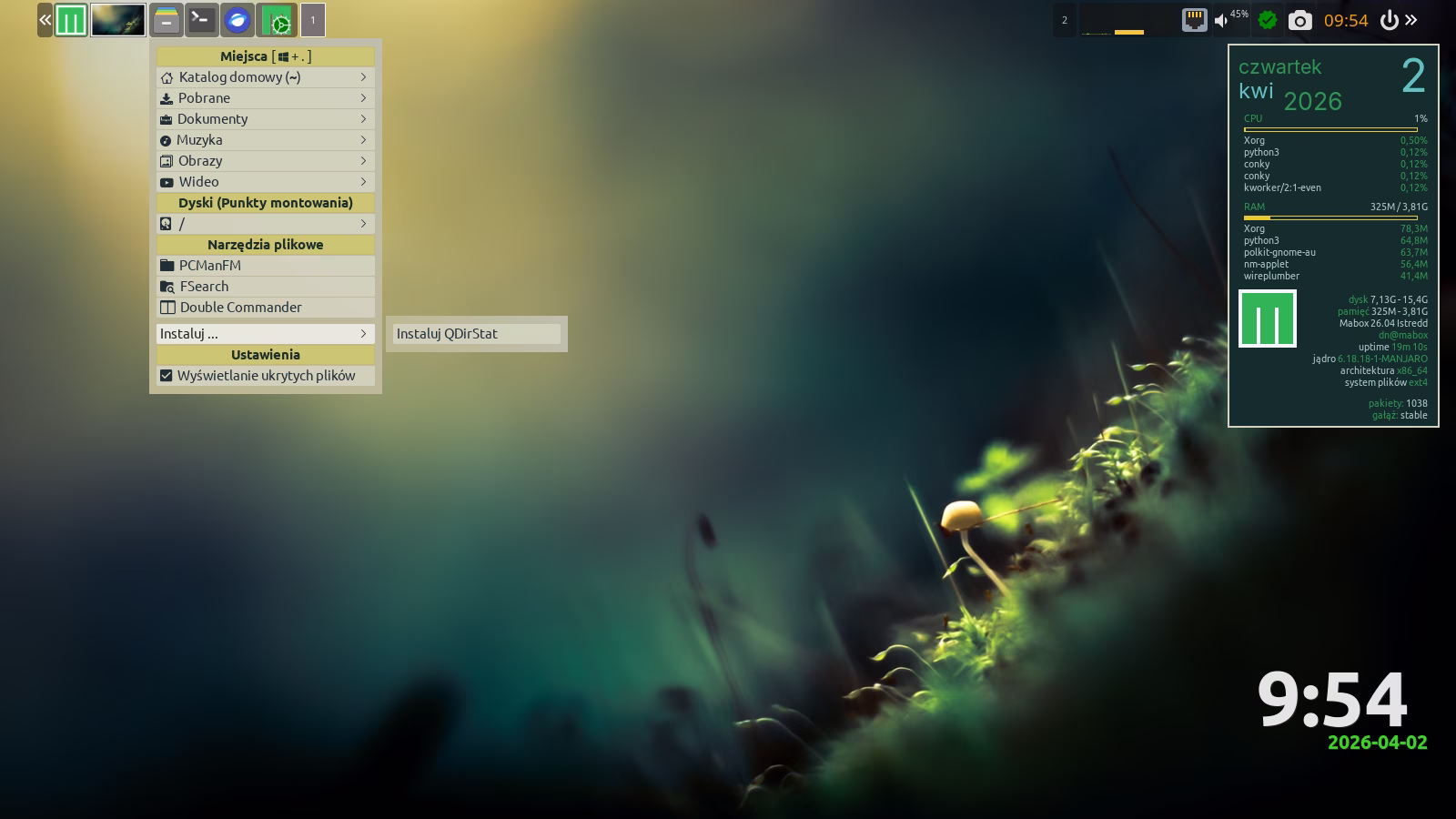This screenshot has width=1456, height=819.
Task: Open the Mabox settings gear icon
Action: (277, 20)
